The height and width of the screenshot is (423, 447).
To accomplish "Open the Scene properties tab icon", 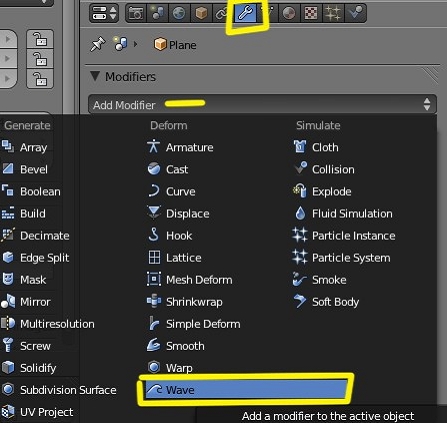I will pos(157,13).
